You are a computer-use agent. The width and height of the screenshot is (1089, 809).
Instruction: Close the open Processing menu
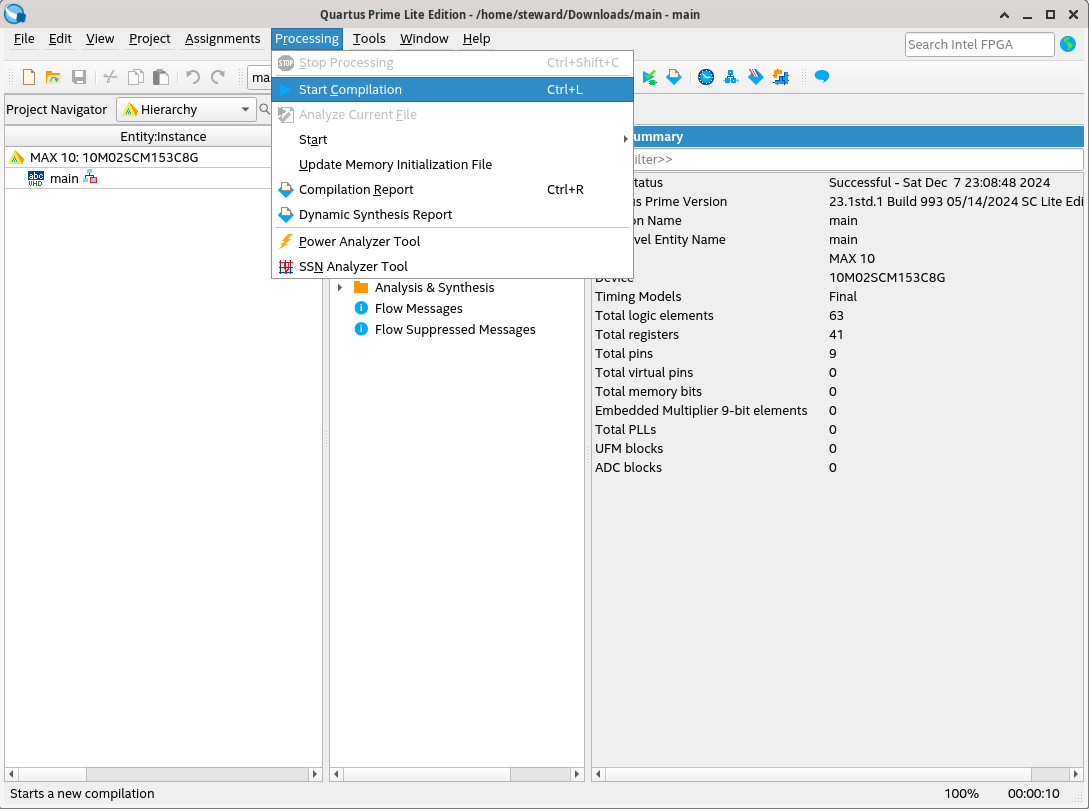click(x=306, y=39)
